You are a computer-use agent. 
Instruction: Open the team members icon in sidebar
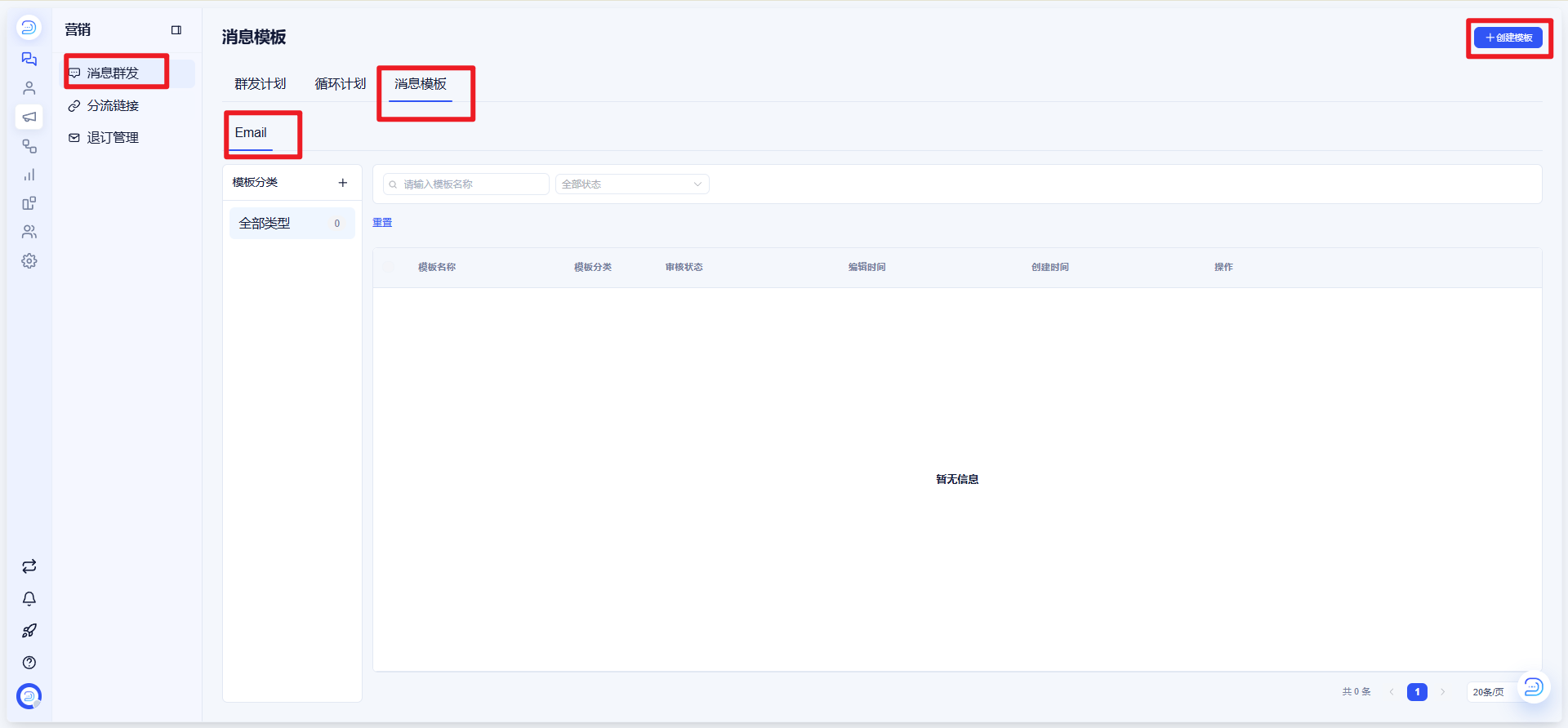[29, 232]
